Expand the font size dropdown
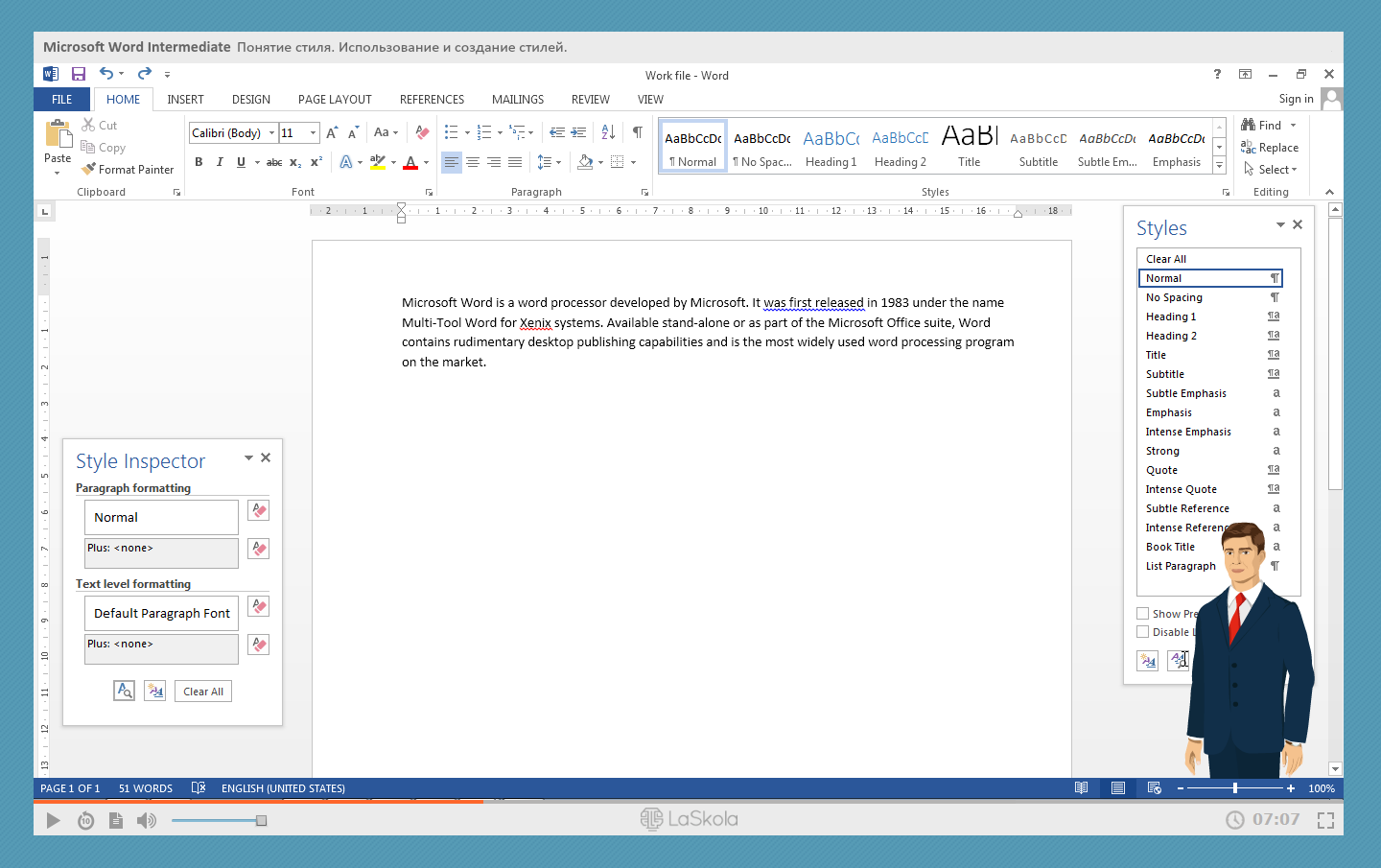The width and height of the screenshot is (1381, 868). (x=314, y=133)
